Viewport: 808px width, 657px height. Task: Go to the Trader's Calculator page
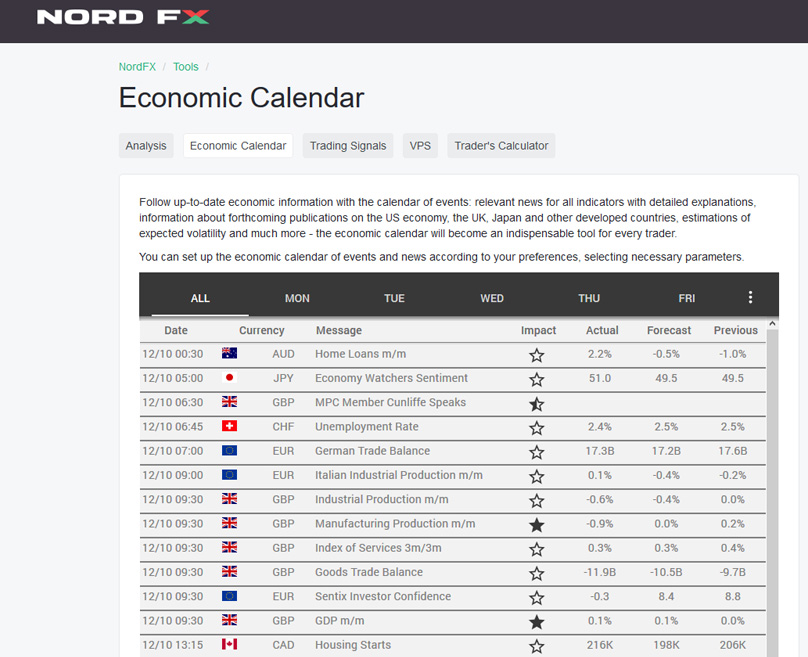pyautogui.click(x=501, y=146)
